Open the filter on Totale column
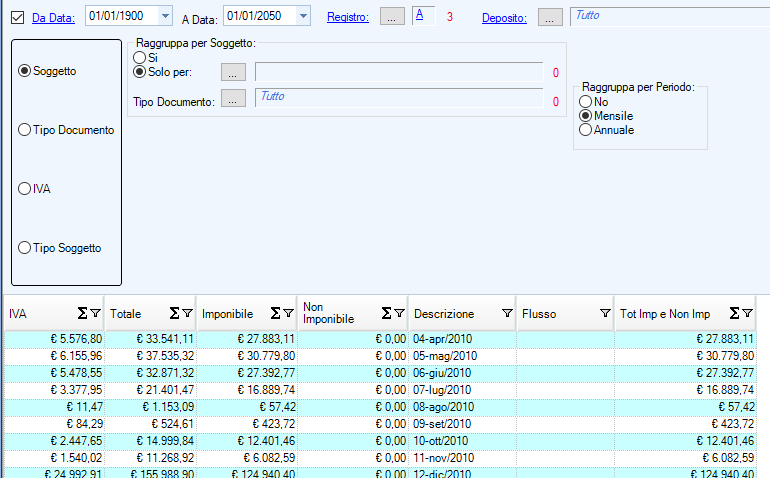770x478 pixels. (187, 313)
